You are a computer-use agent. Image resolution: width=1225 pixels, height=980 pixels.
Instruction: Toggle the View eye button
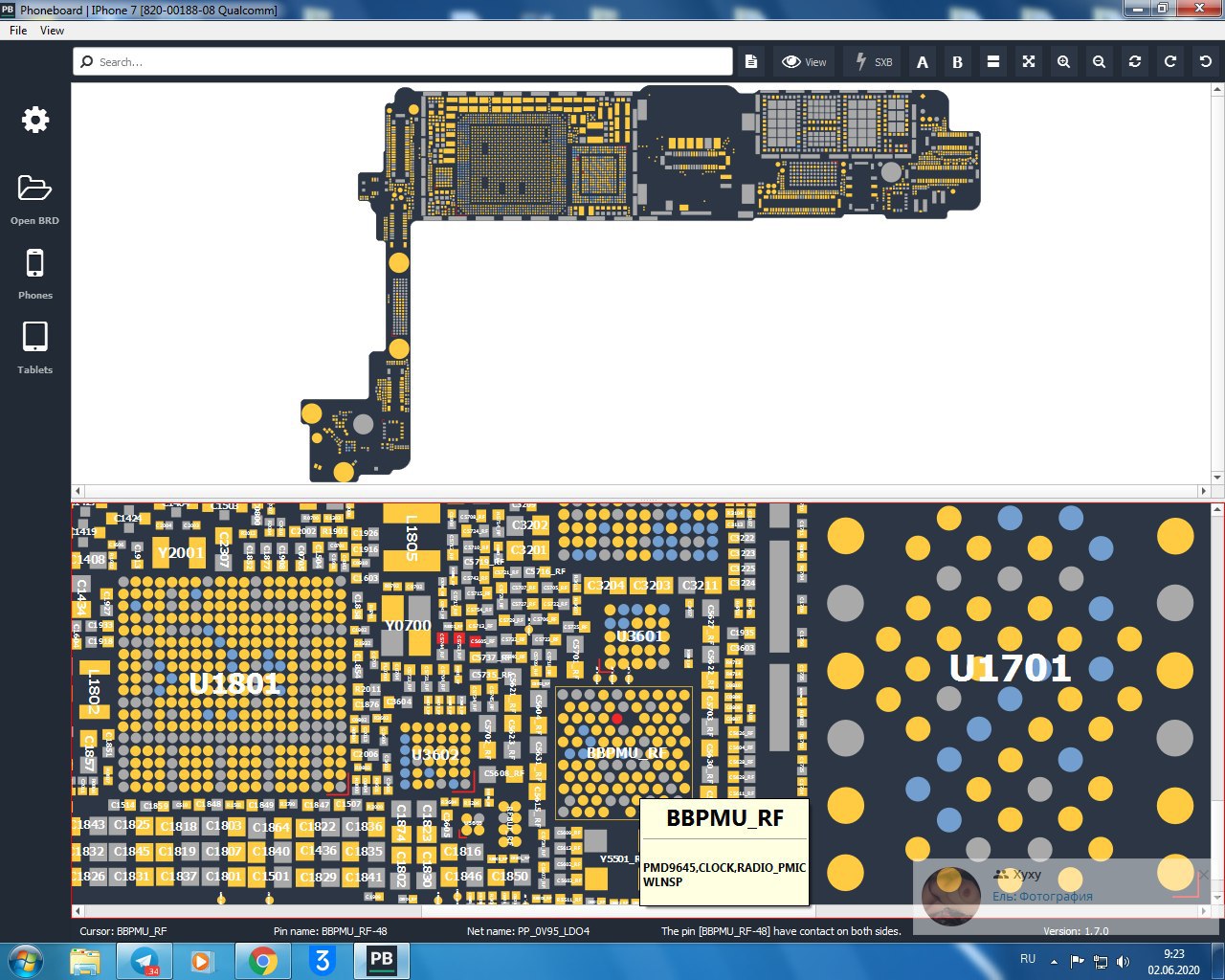click(x=804, y=61)
